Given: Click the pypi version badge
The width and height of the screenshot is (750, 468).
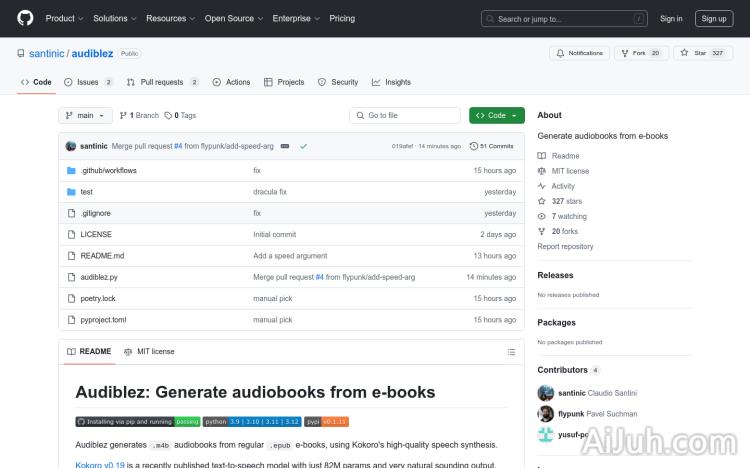Looking at the screenshot, I should pos(326,422).
